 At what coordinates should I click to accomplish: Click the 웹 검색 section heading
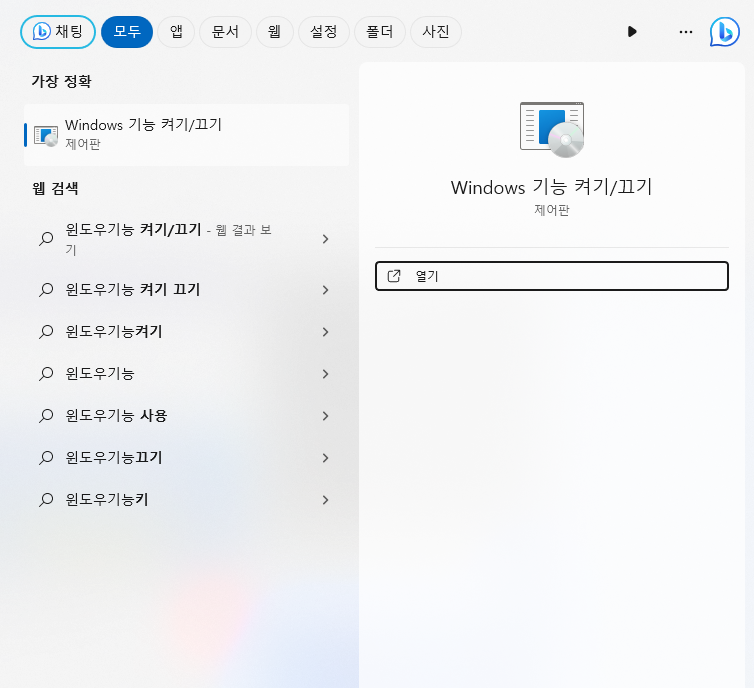tap(55, 188)
